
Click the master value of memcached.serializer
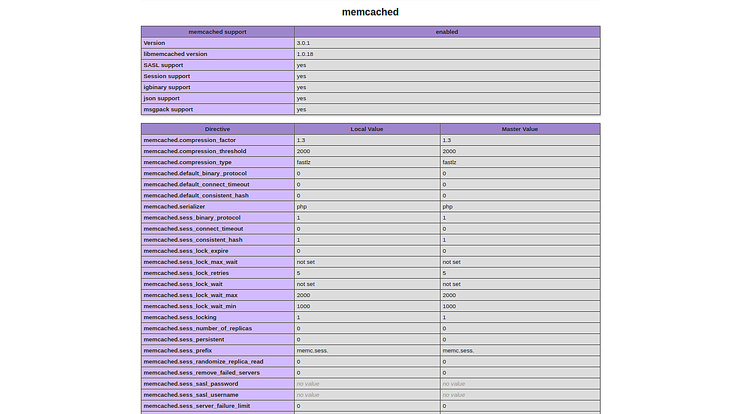[x=448, y=206]
